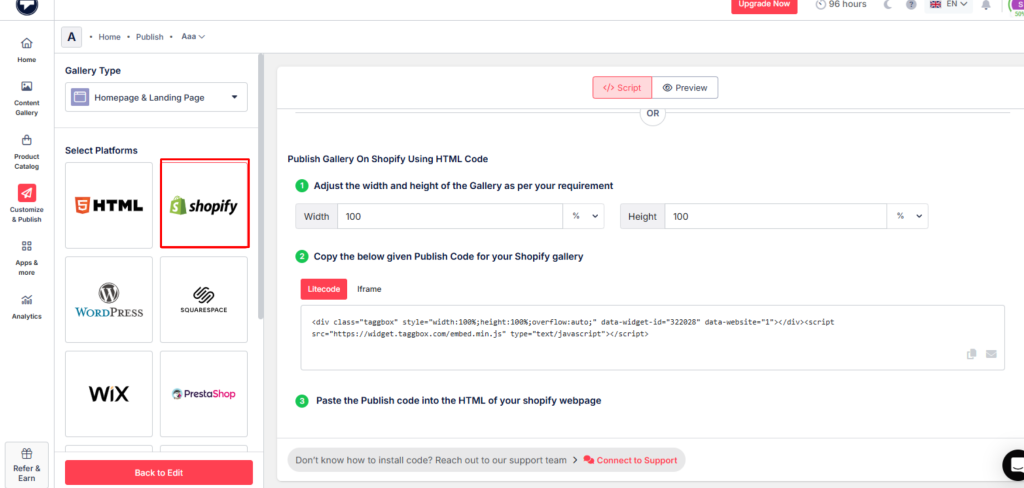Open the help question mark icon
Screen dimensions: 1024x488
(x=911, y=5)
